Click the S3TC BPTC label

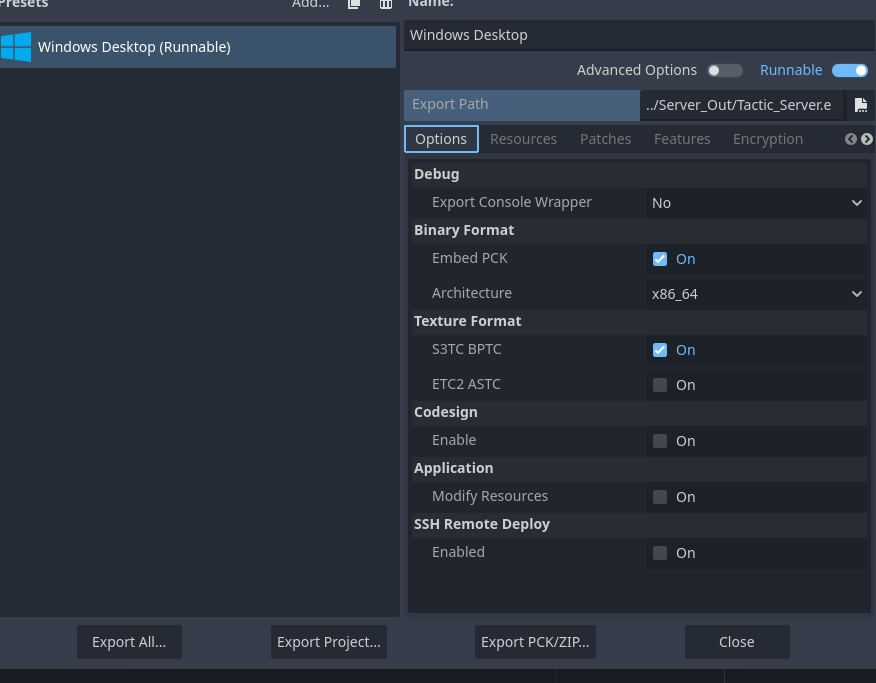pyautogui.click(x=466, y=349)
